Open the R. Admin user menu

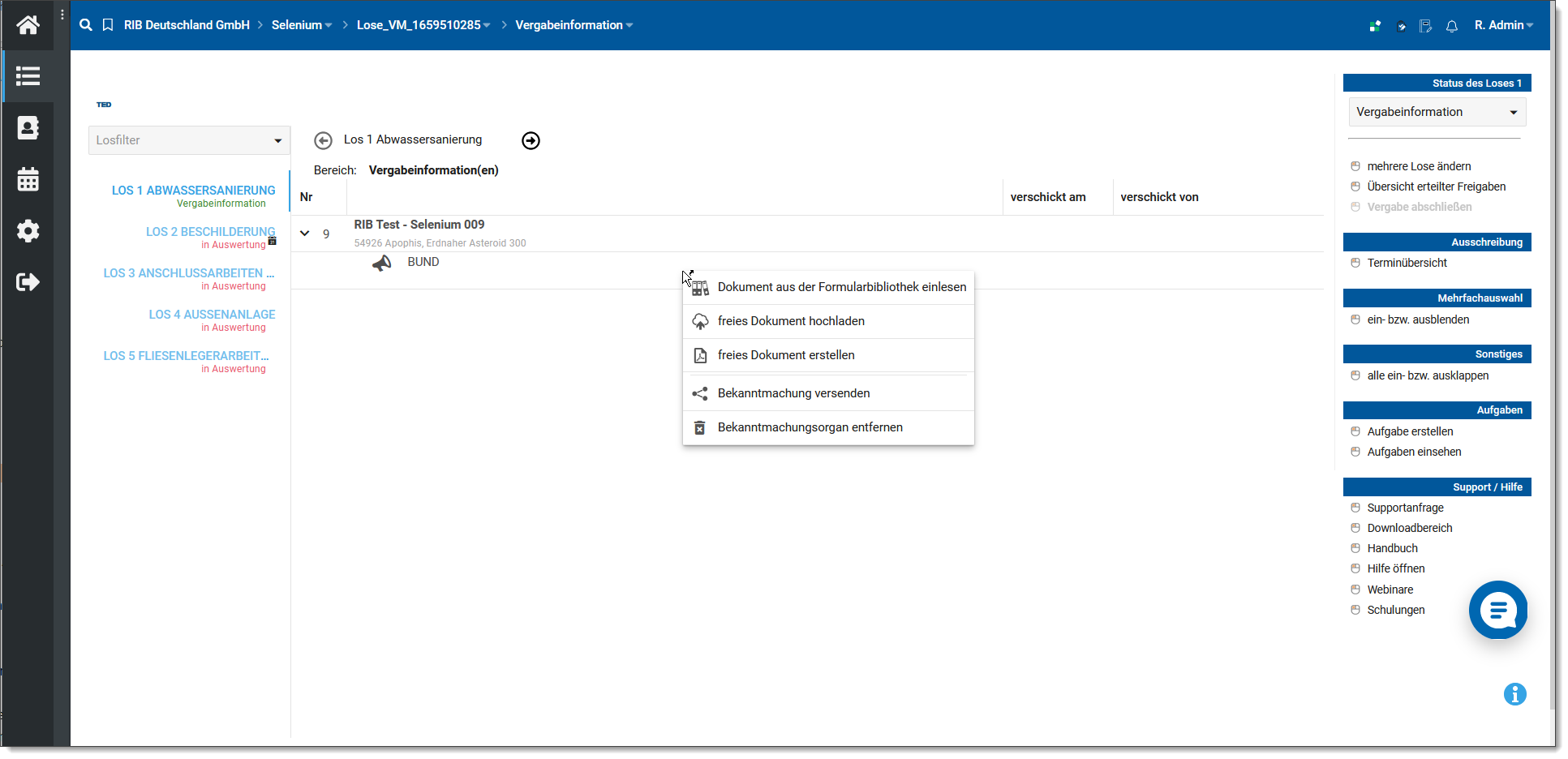[x=1504, y=25]
